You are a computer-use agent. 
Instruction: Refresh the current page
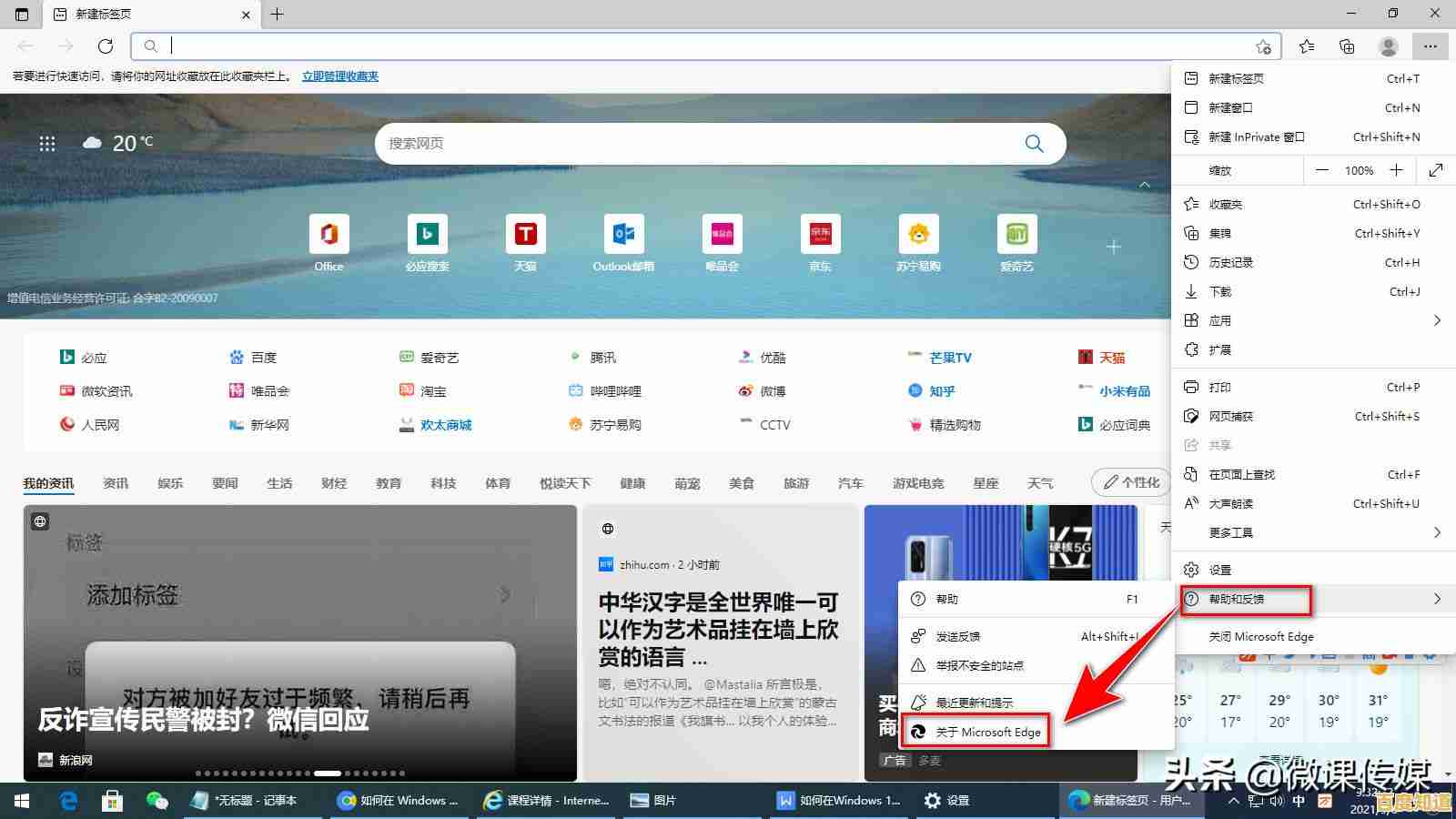pyautogui.click(x=105, y=46)
